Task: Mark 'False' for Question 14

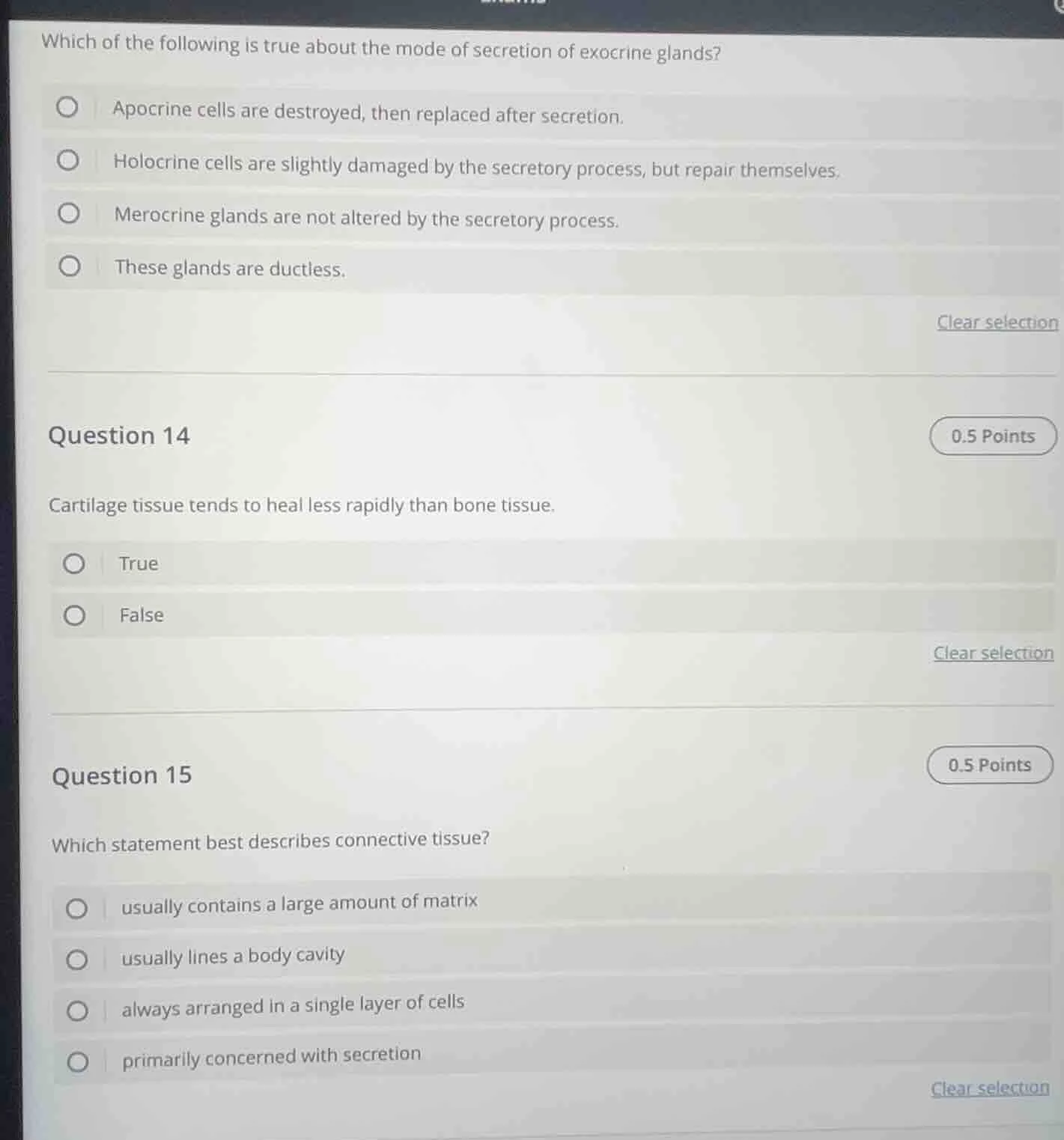Action: (x=75, y=614)
